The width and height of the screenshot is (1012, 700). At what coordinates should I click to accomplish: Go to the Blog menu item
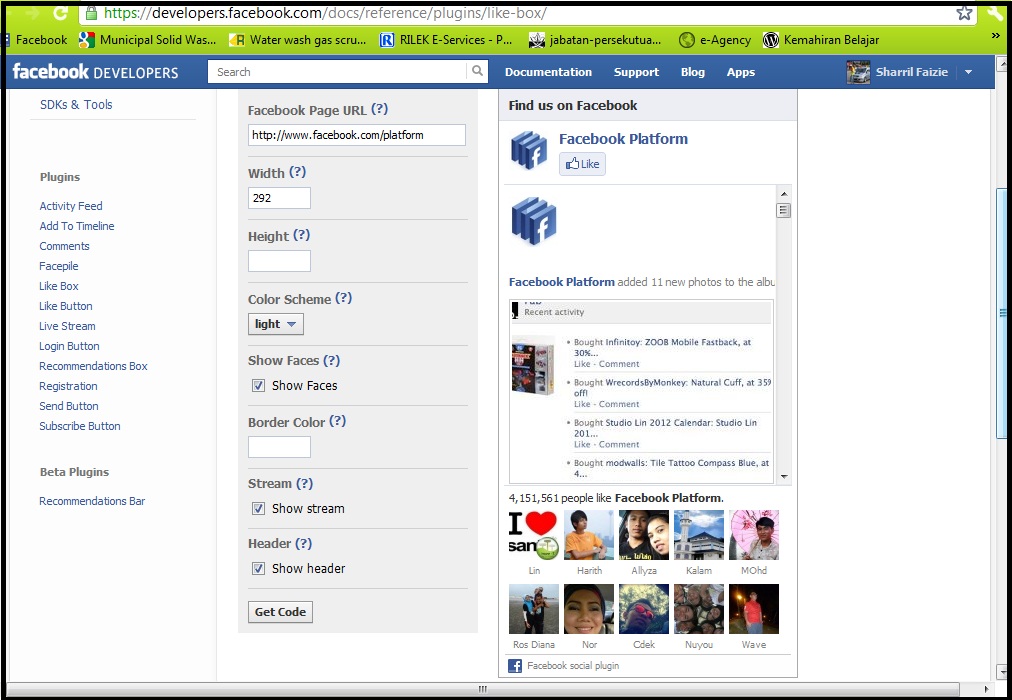[x=693, y=72]
